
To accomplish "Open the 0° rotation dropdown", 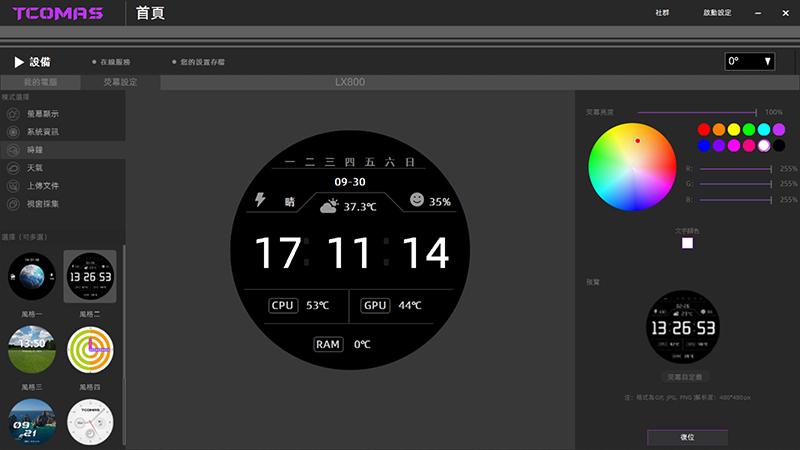I will tap(750, 62).
